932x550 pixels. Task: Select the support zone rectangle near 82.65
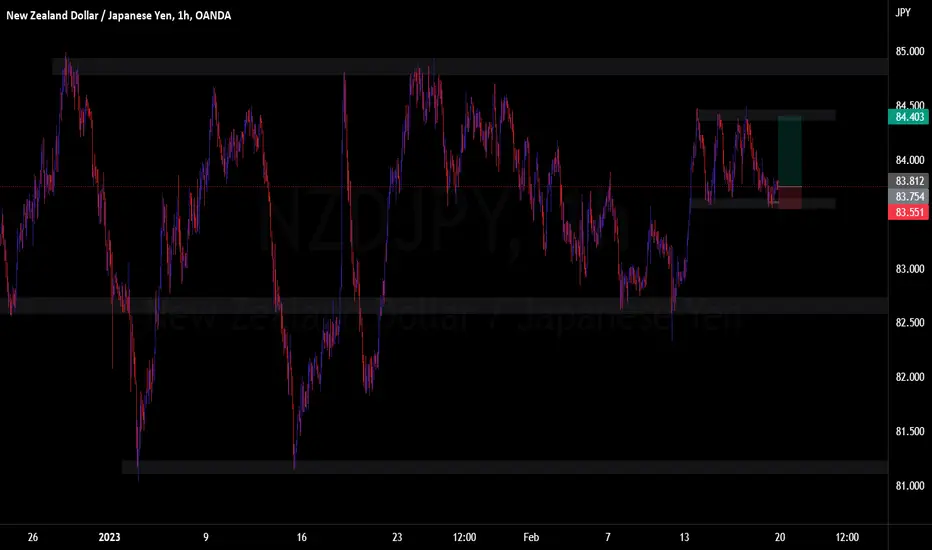[x=444, y=306]
